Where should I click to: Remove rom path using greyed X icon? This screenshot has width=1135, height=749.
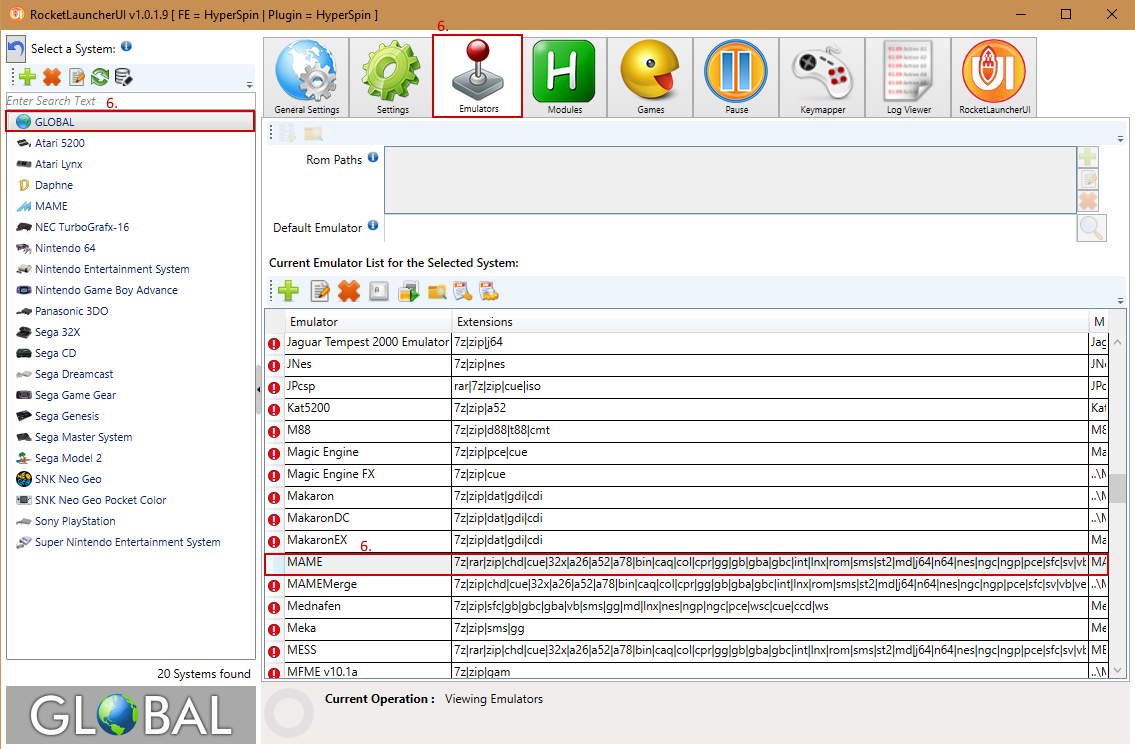pyautogui.click(x=1088, y=200)
